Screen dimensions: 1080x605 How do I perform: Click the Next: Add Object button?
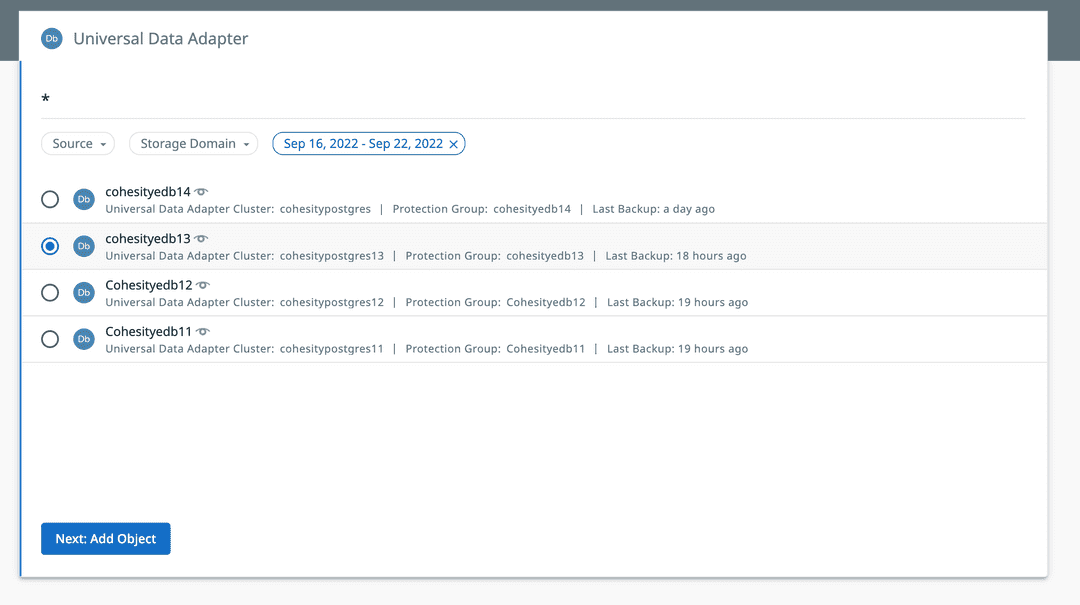coord(106,539)
